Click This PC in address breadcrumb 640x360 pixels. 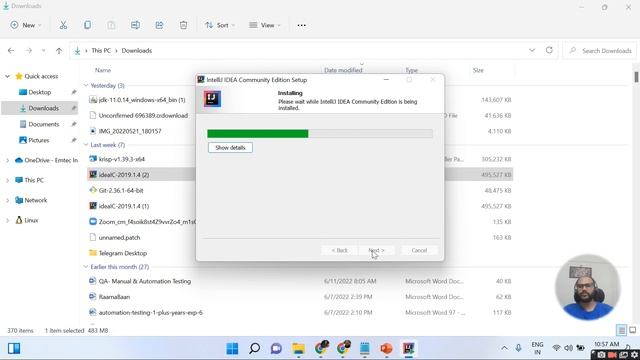[x=101, y=51]
